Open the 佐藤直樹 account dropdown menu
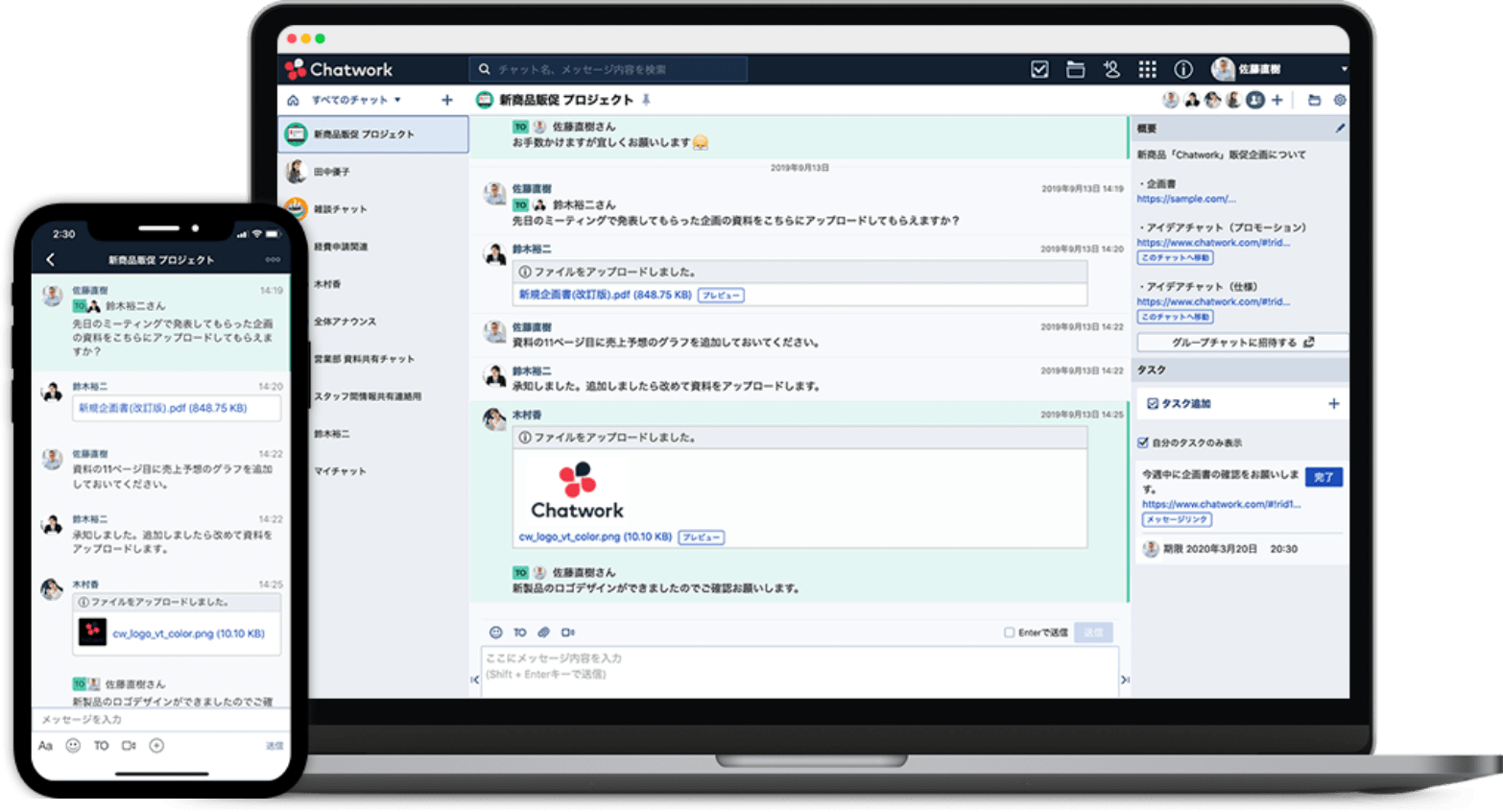This screenshot has width=1503, height=812. [x=1343, y=69]
